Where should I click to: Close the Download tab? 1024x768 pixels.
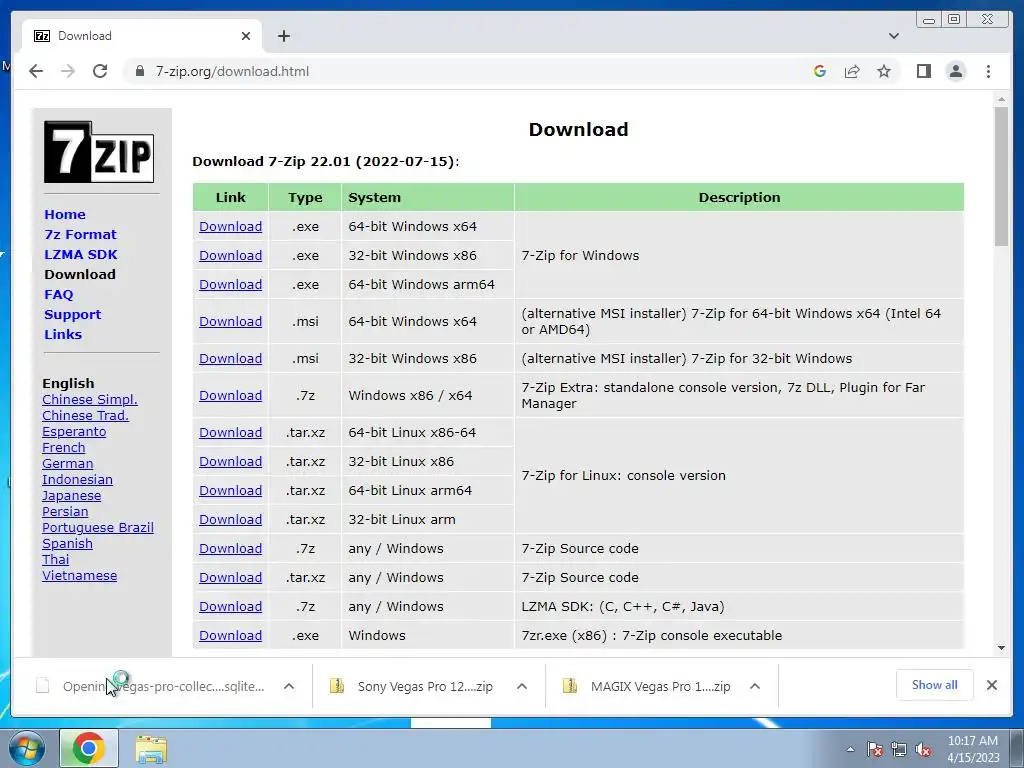(246, 36)
